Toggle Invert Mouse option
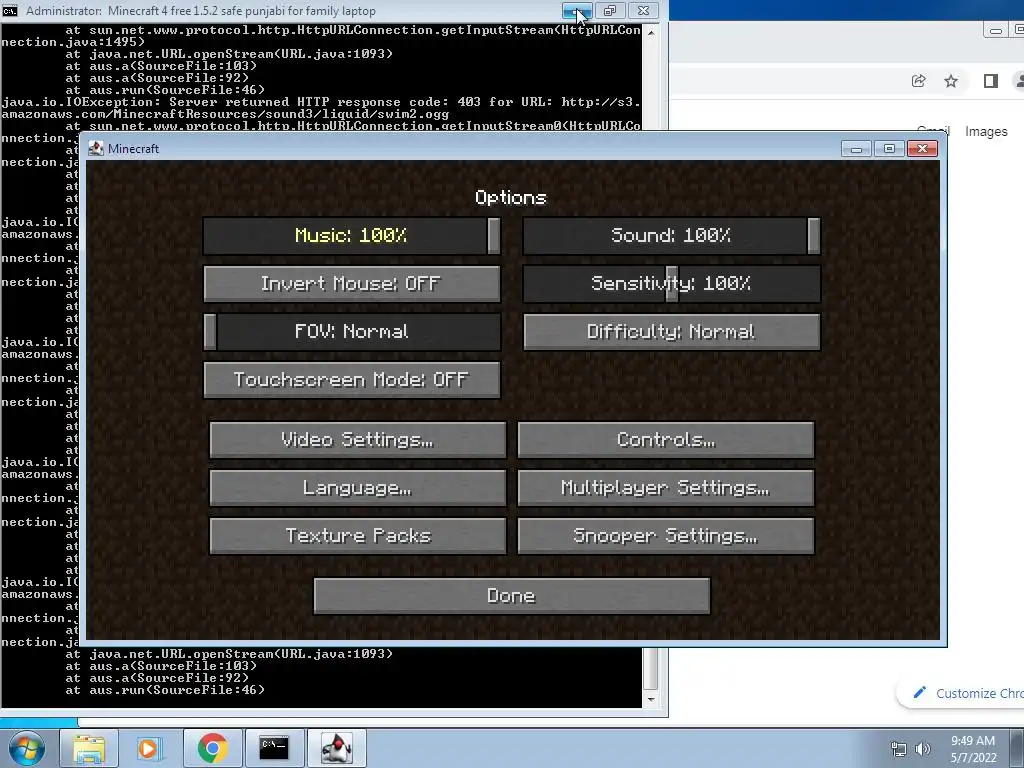1024x768 pixels. coord(352,284)
